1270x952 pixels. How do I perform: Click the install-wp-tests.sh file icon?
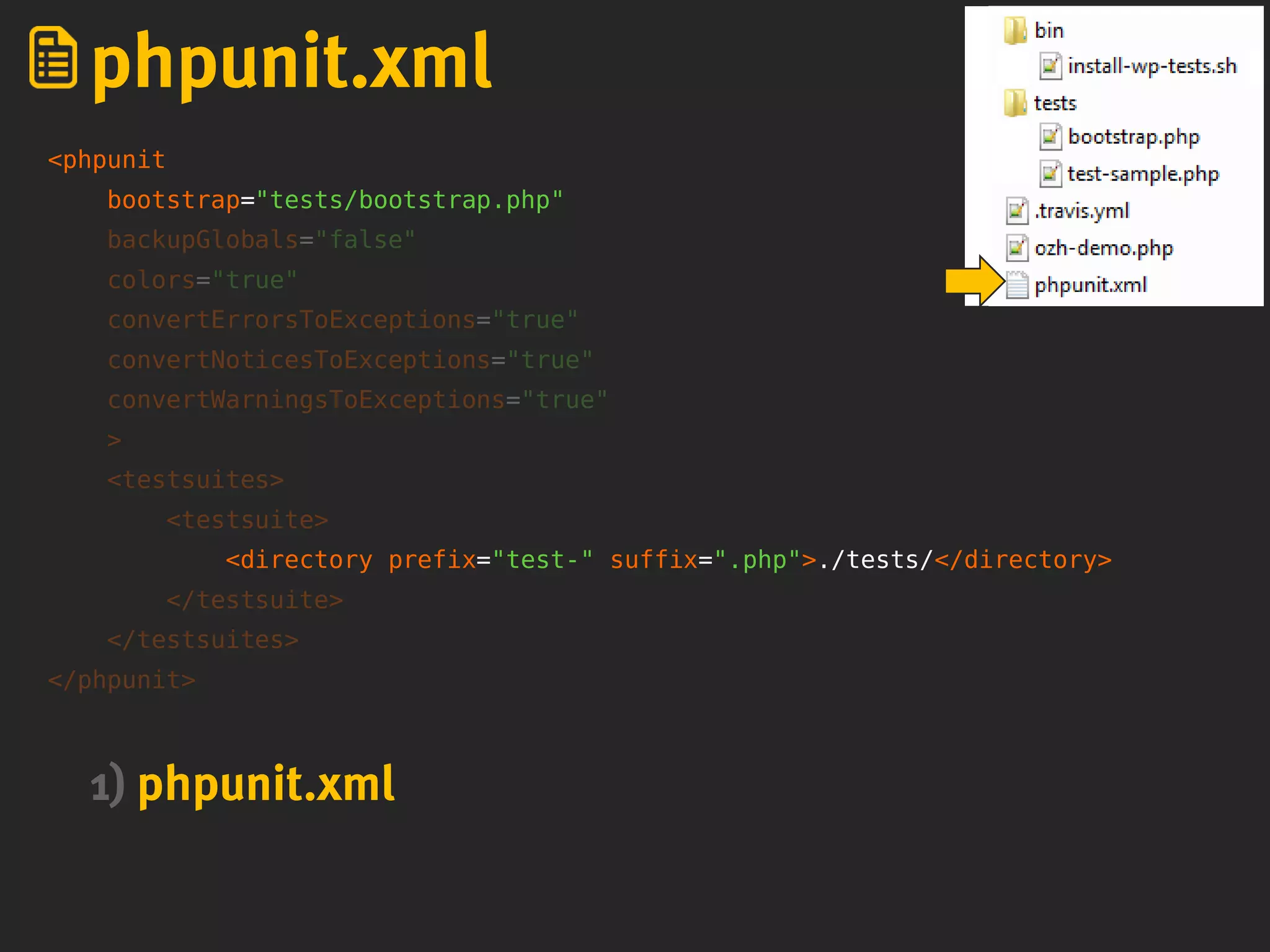pyautogui.click(x=1050, y=66)
